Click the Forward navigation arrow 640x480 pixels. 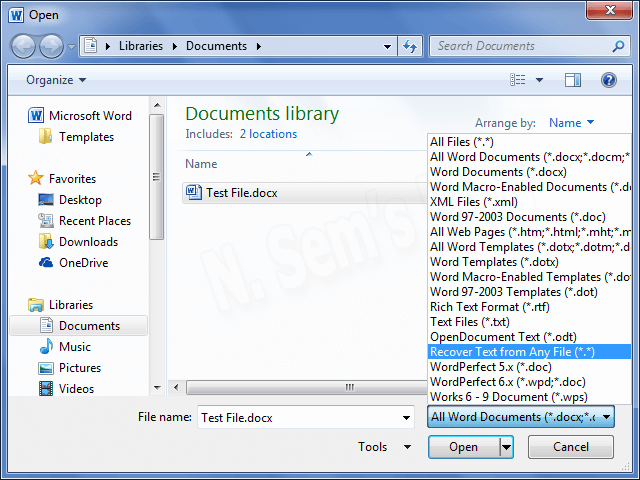point(51,46)
